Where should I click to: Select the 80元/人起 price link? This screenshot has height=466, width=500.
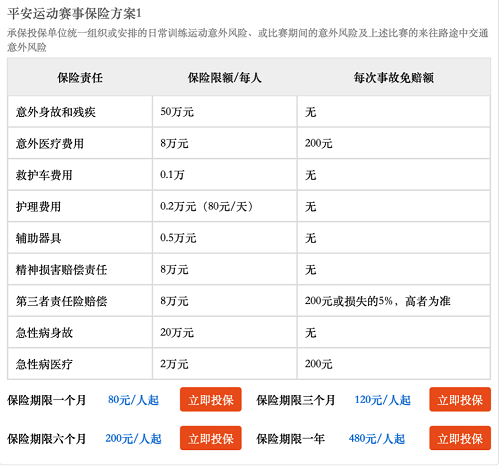pos(133,400)
